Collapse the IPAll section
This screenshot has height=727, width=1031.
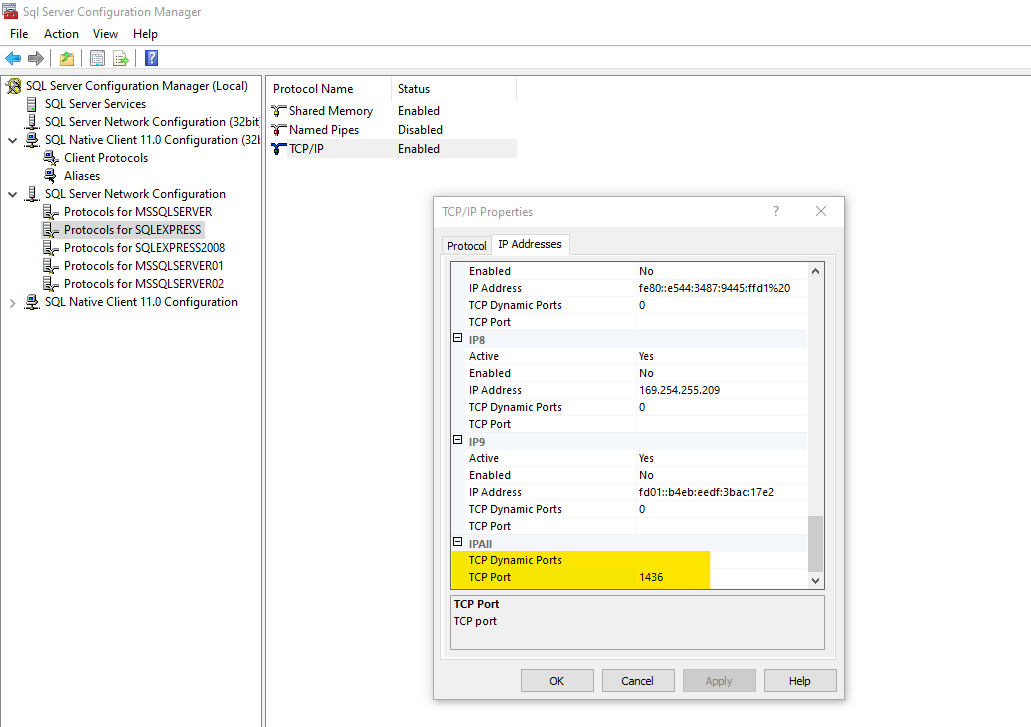(x=458, y=543)
